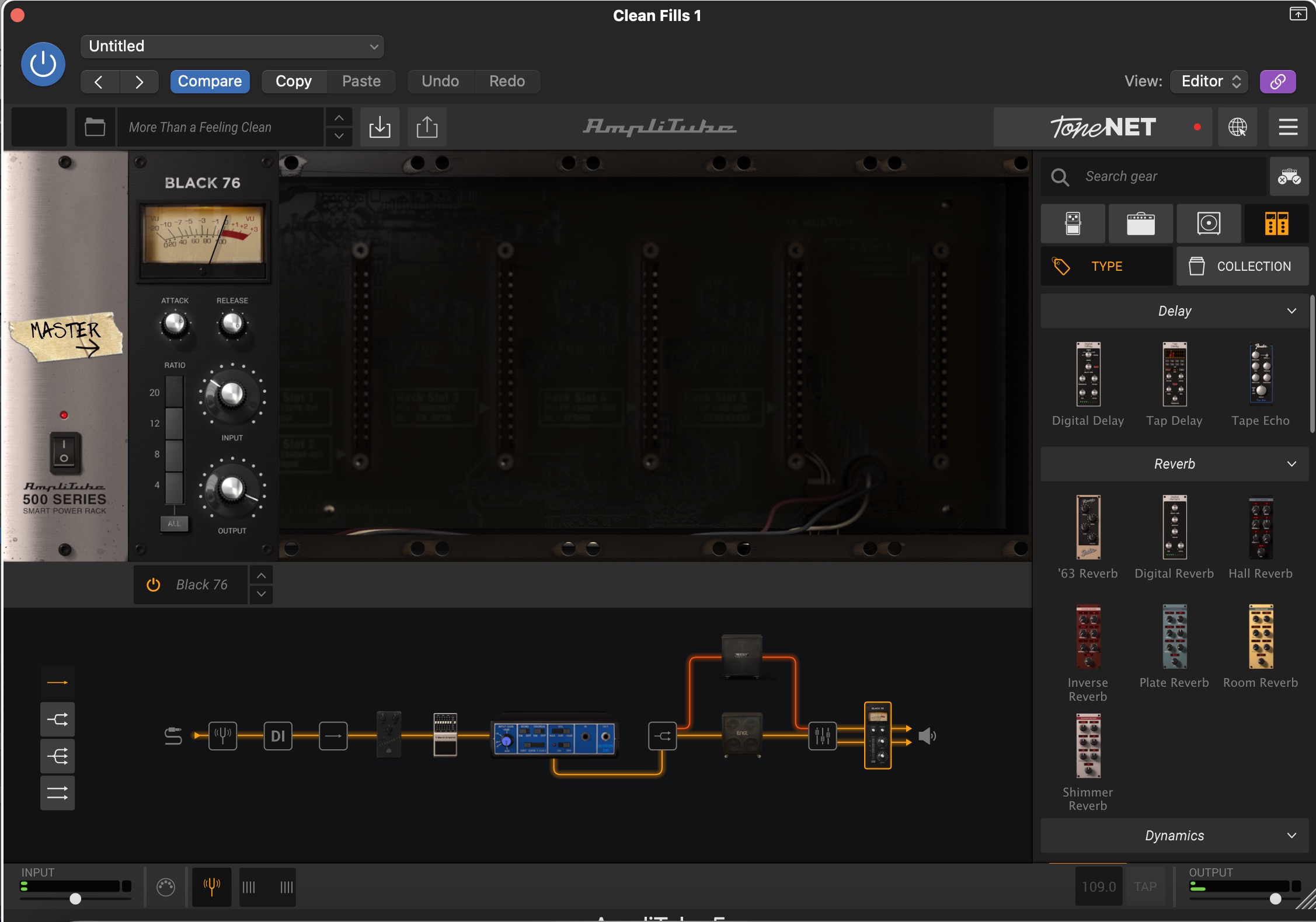Click the Compare button
Screen dimensions: 1316x922
tap(210, 82)
